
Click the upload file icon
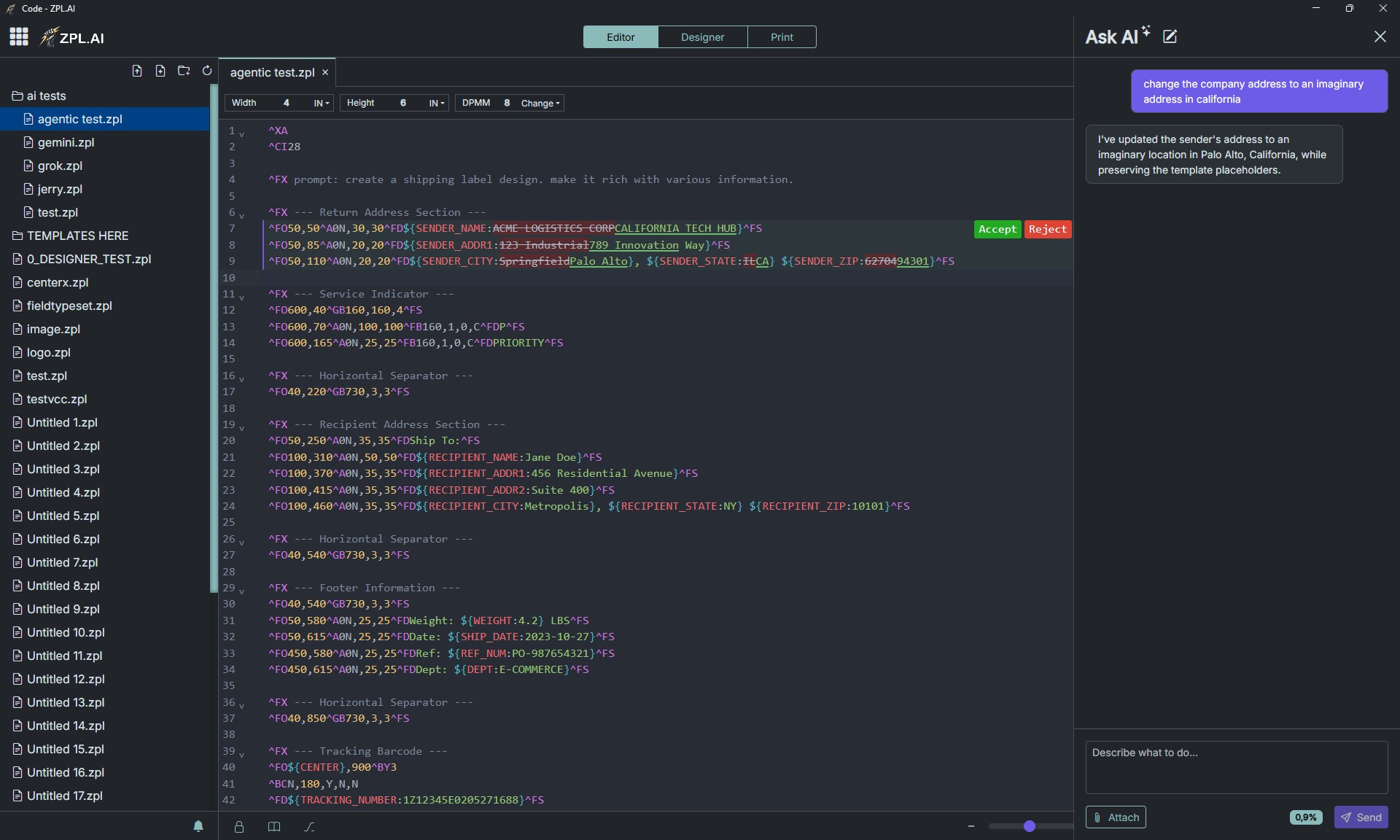pyautogui.click(x=137, y=71)
